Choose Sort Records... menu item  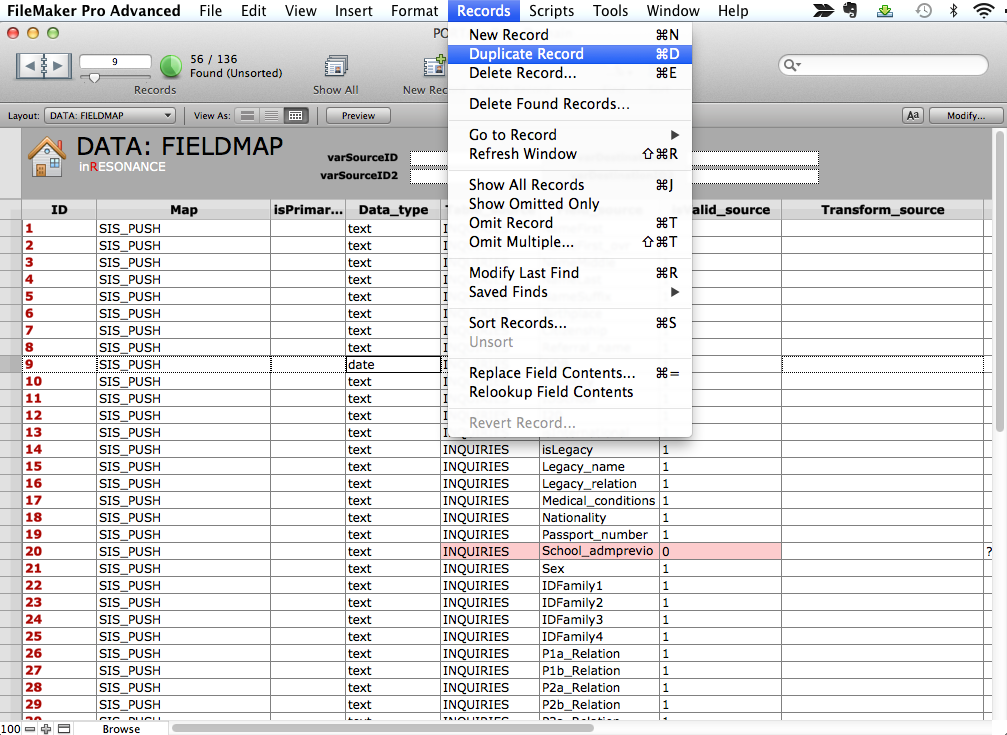click(570, 323)
